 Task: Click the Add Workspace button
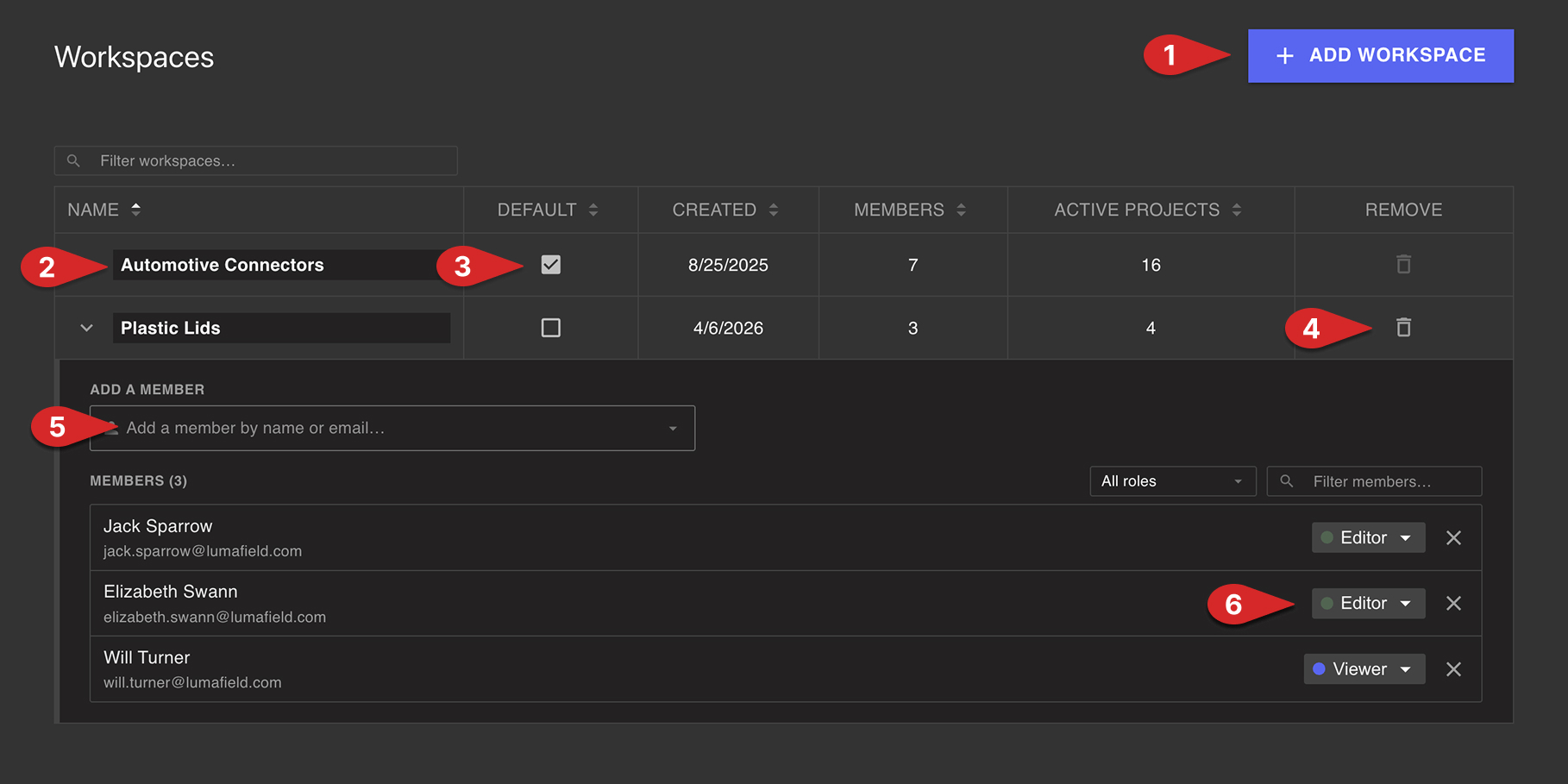pos(1380,56)
